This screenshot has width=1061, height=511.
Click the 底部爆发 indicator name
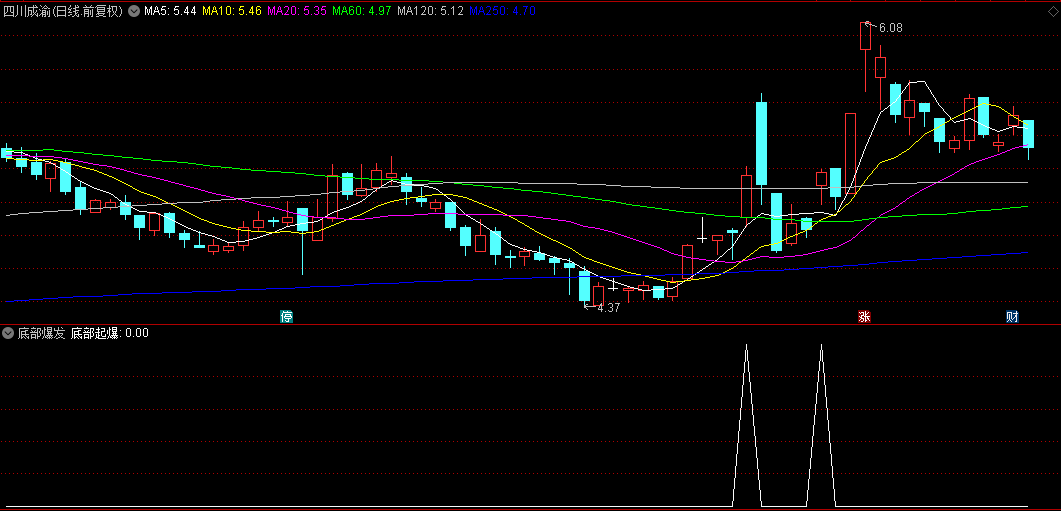pyautogui.click(x=41, y=332)
